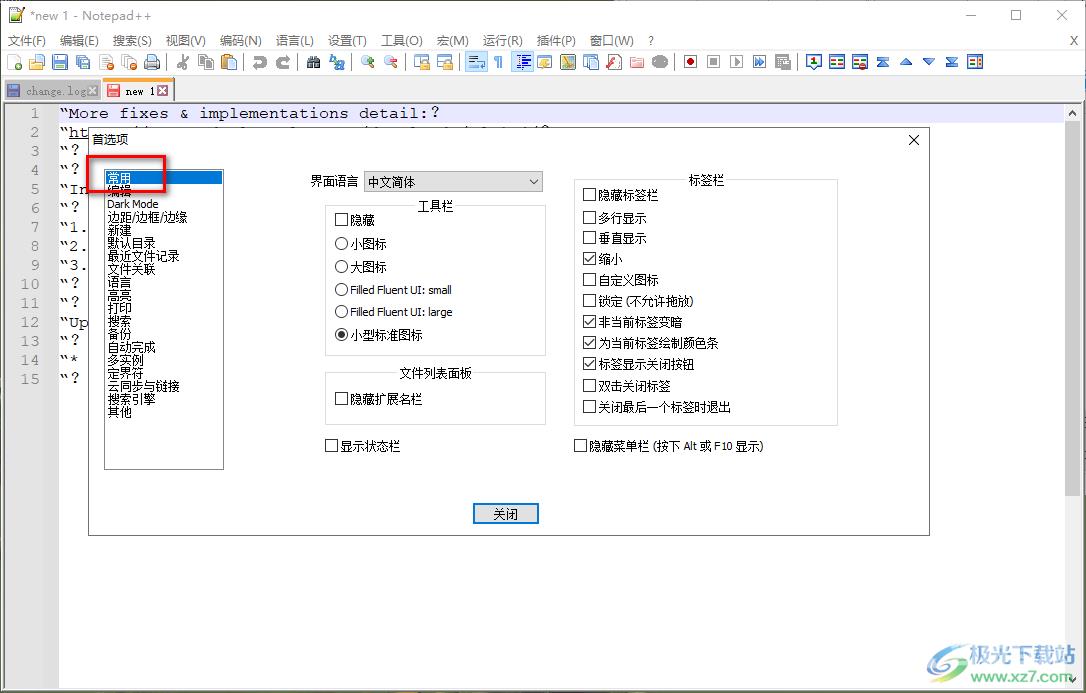1086x693 pixels.
Task: Enable 双击关闭标签 checkbox
Action: pyautogui.click(x=627, y=386)
